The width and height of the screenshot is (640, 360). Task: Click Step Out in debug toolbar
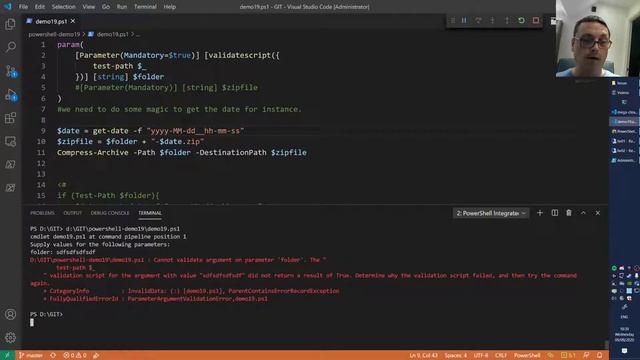point(507,20)
